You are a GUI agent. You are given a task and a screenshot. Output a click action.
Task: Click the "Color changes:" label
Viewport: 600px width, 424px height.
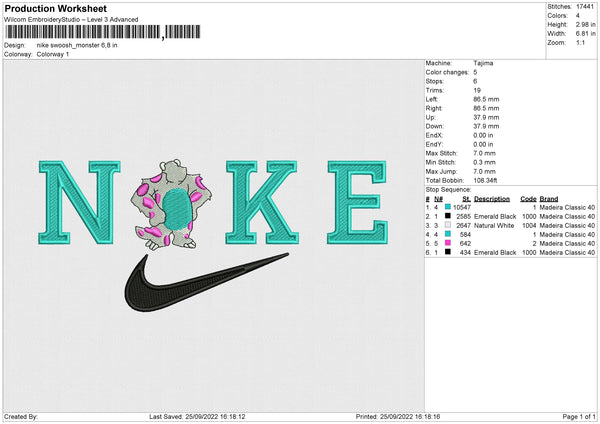447,72
